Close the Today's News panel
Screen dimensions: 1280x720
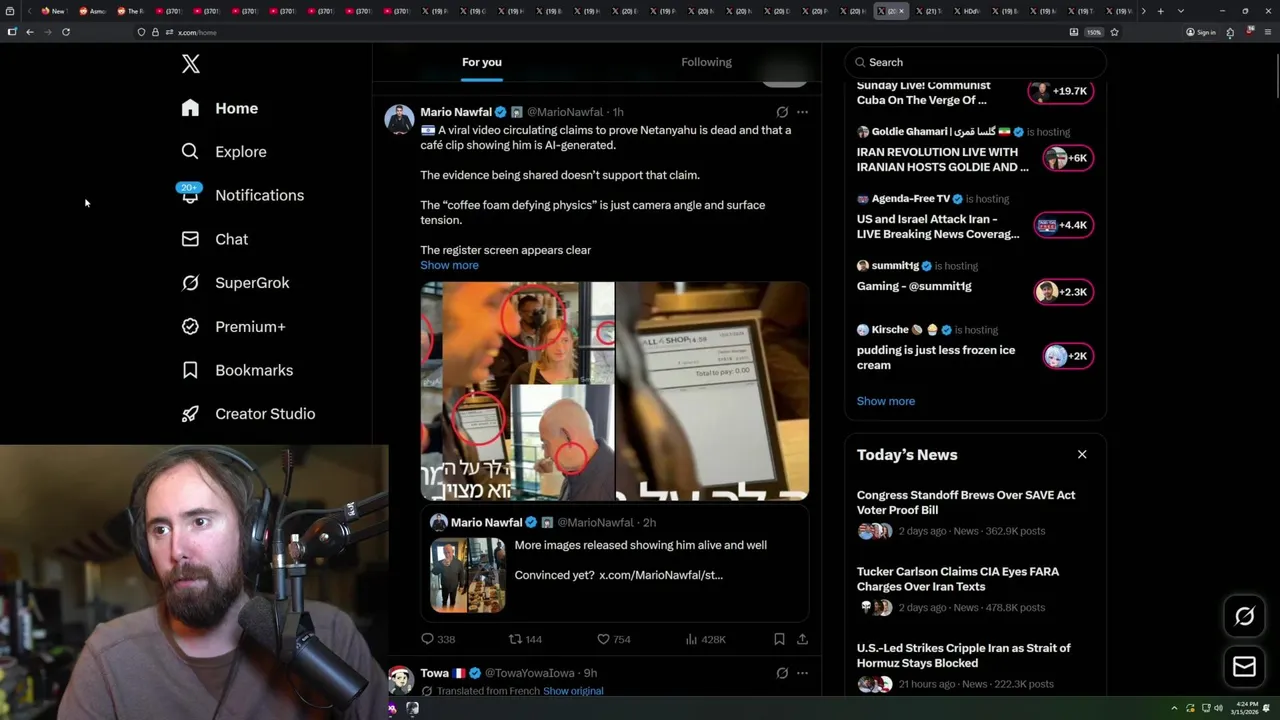point(1082,454)
